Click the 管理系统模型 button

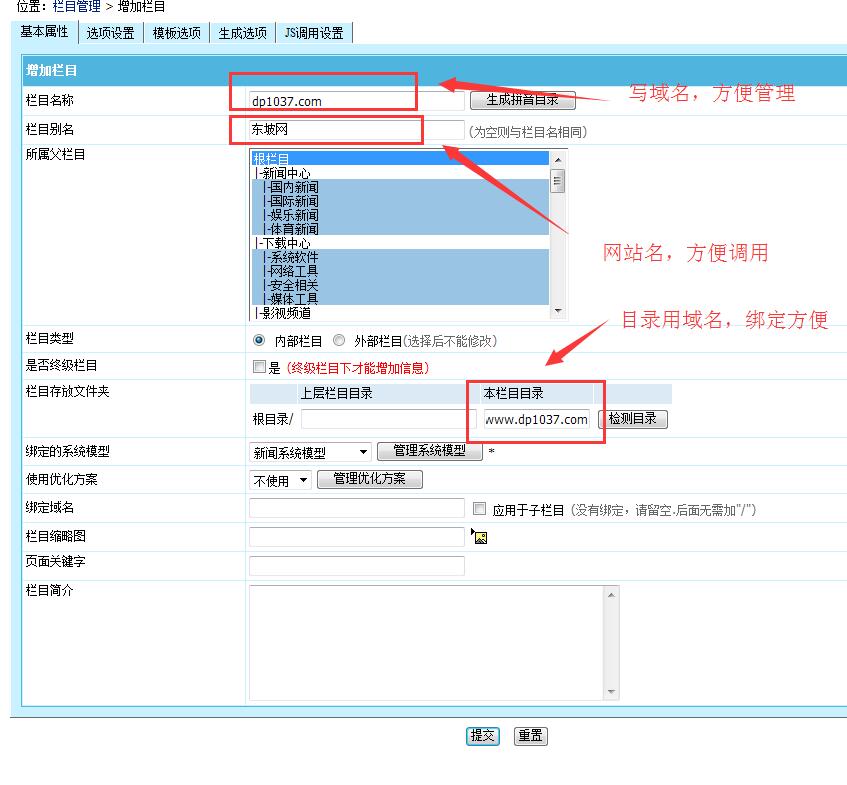[x=429, y=451]
